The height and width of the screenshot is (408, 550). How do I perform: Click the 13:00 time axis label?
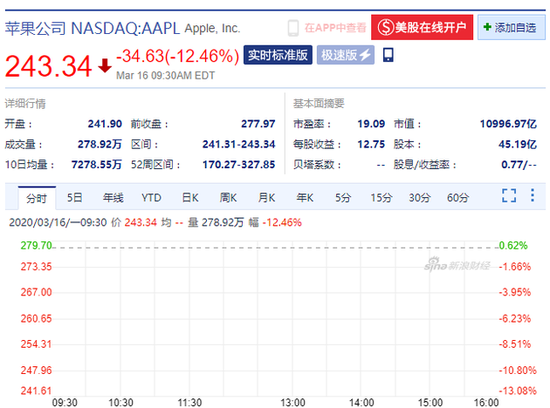293,402
